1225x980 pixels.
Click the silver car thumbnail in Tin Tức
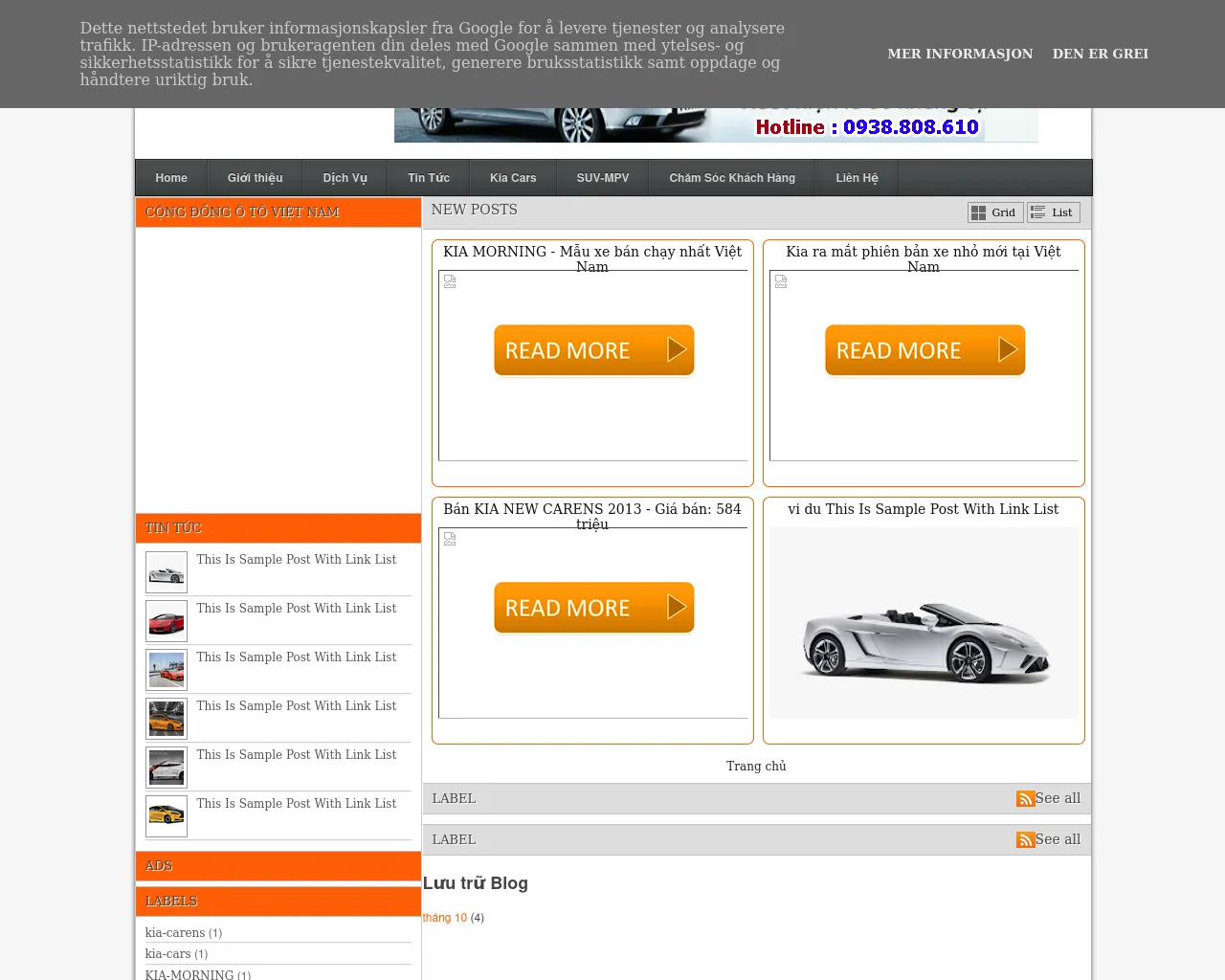(167, 572)
